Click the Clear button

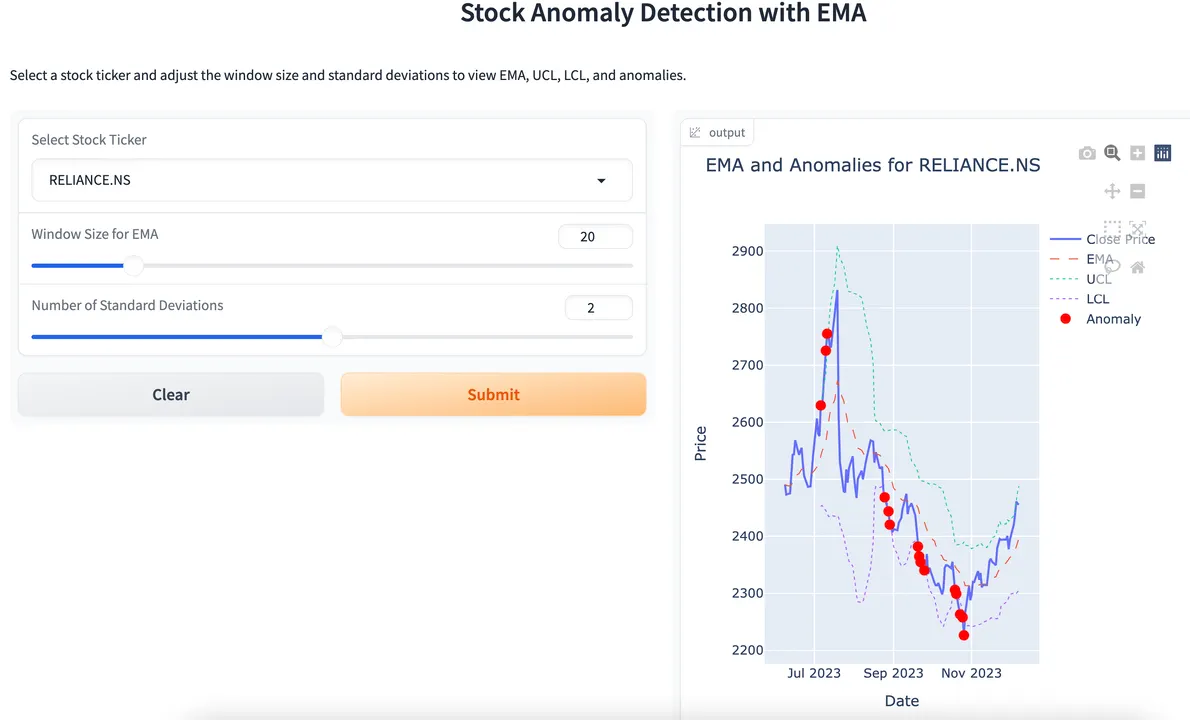(171, 395)
